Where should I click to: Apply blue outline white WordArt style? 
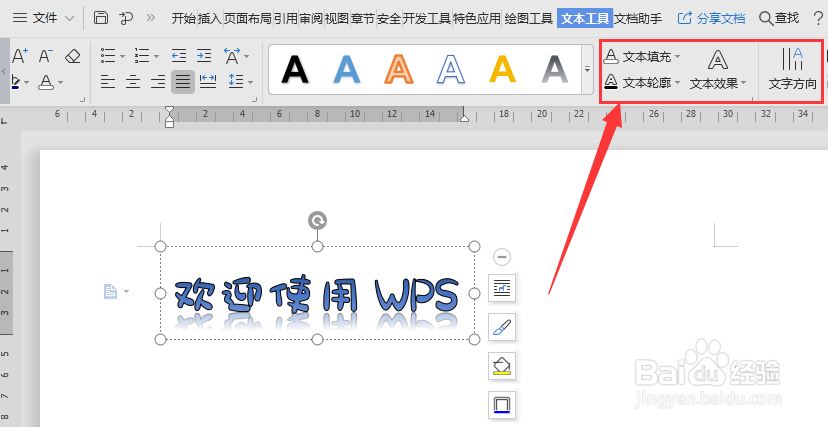[450, 70]
